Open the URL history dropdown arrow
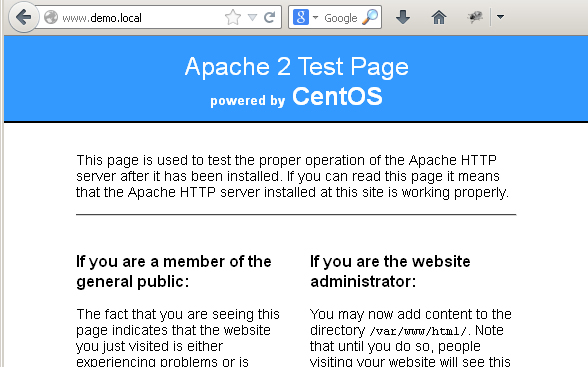 pyautogui.click(x=252, y=17)
